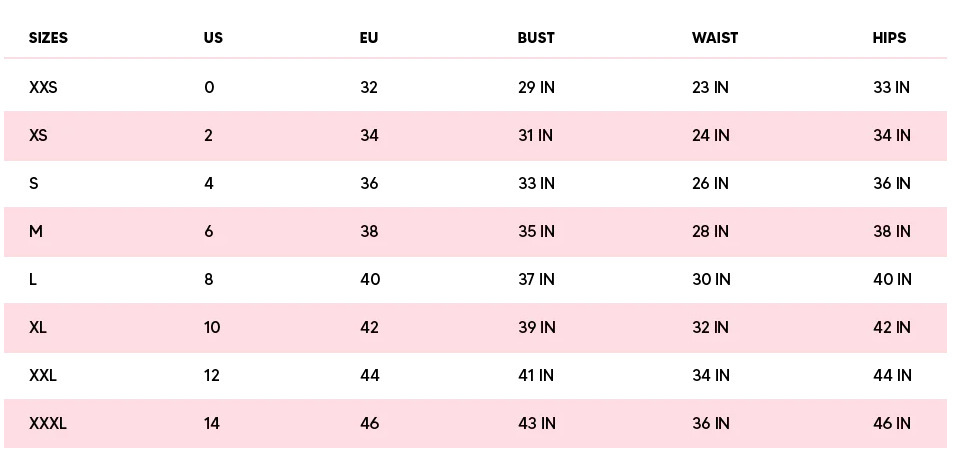This screenshot has height=457, width=953.
Task: Select the BUST column header
Action: (536, 38)
